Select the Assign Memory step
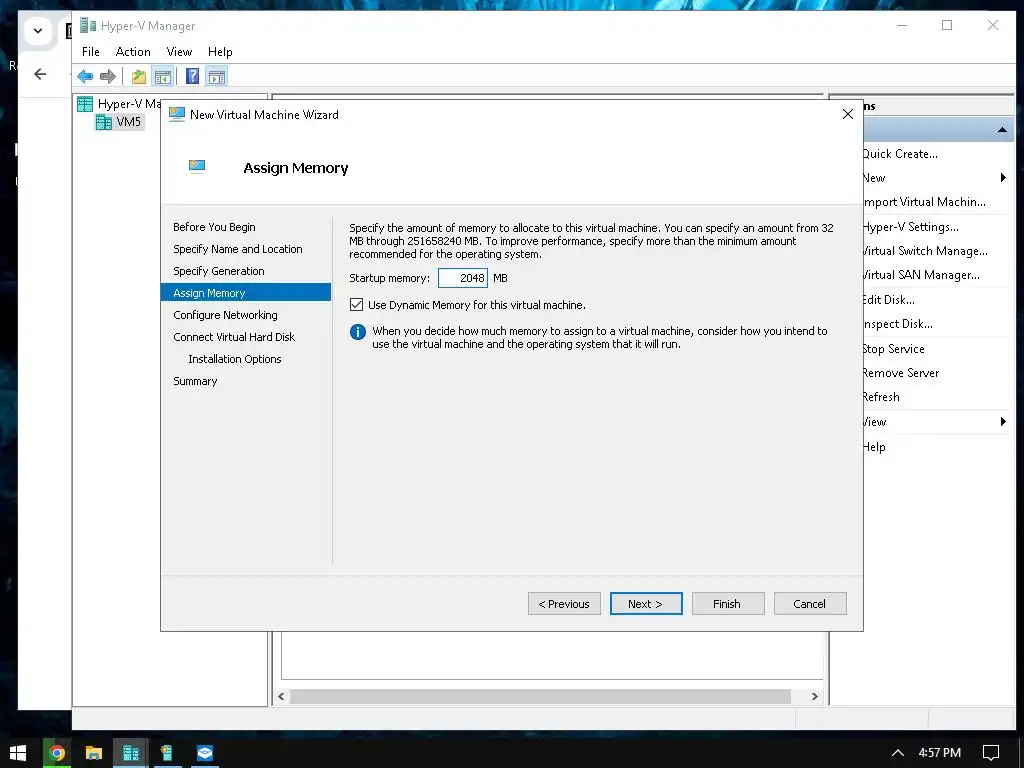This screenshot has width=1024, height=768. tap(246, 293)
